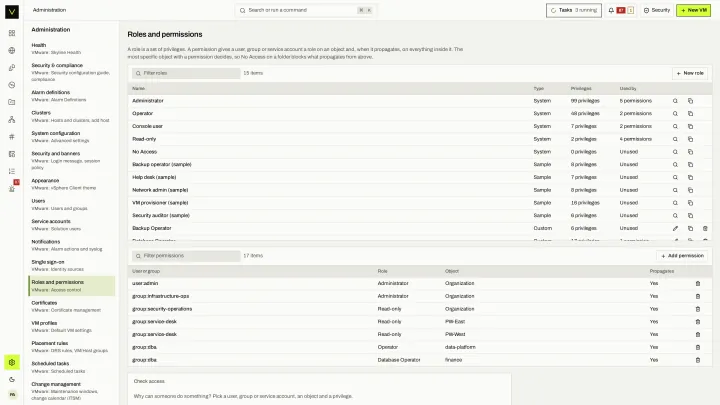
Task: Edit the Backup Operator custom role
Action: pos(675,228)
